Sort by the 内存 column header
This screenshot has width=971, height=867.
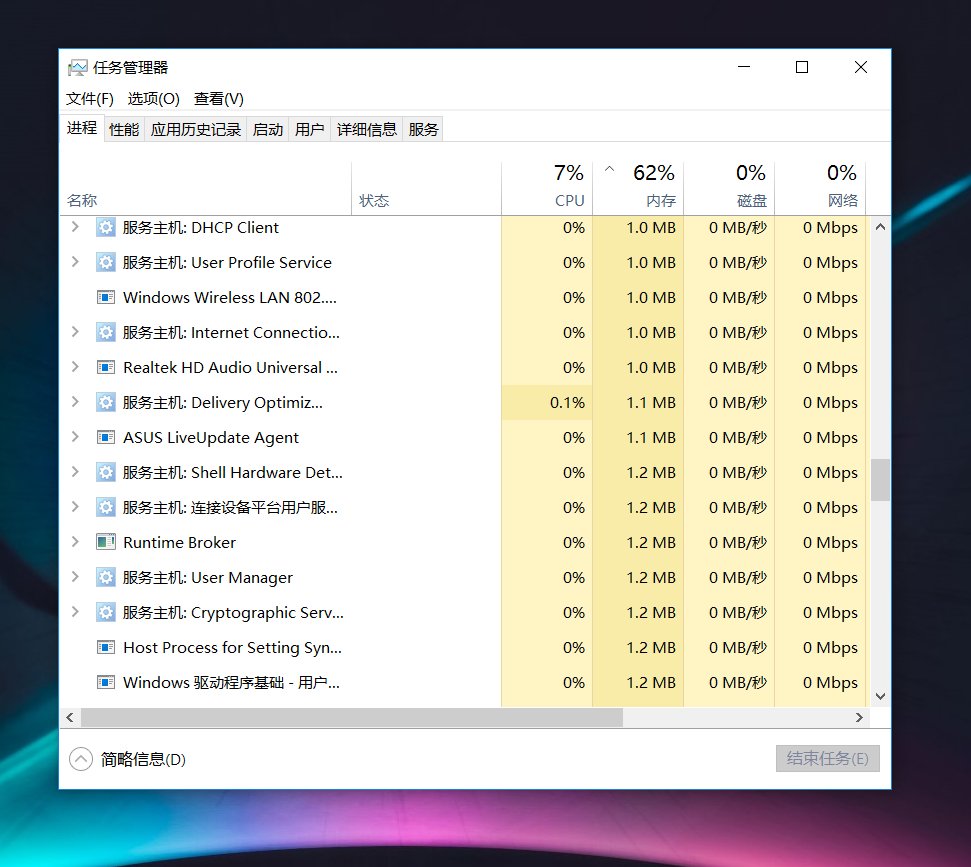638,188
